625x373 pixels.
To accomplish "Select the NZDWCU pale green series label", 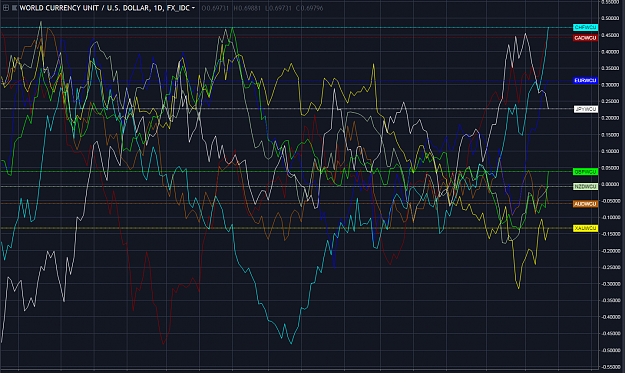I will 585,186.
